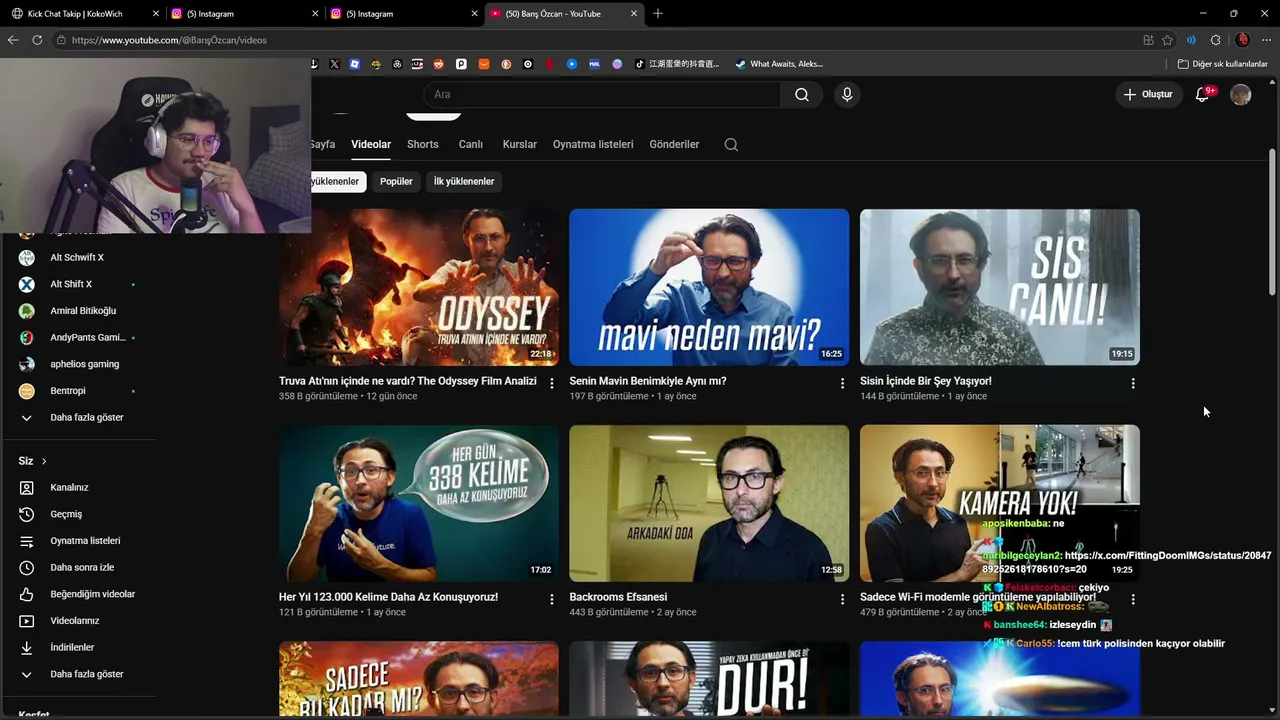Play the Sis Canlı video thumbnail
The image size is (1280, 720).
(x=1000, y=287)
